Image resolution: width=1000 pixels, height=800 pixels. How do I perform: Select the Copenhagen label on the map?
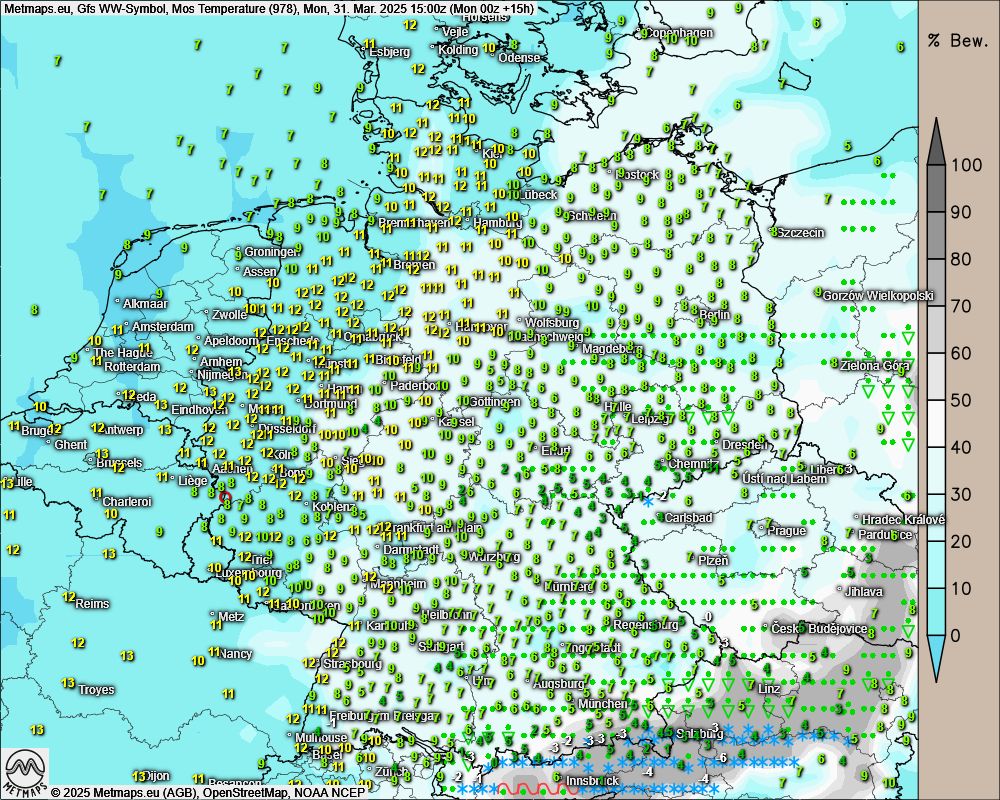tap(682, 33)
